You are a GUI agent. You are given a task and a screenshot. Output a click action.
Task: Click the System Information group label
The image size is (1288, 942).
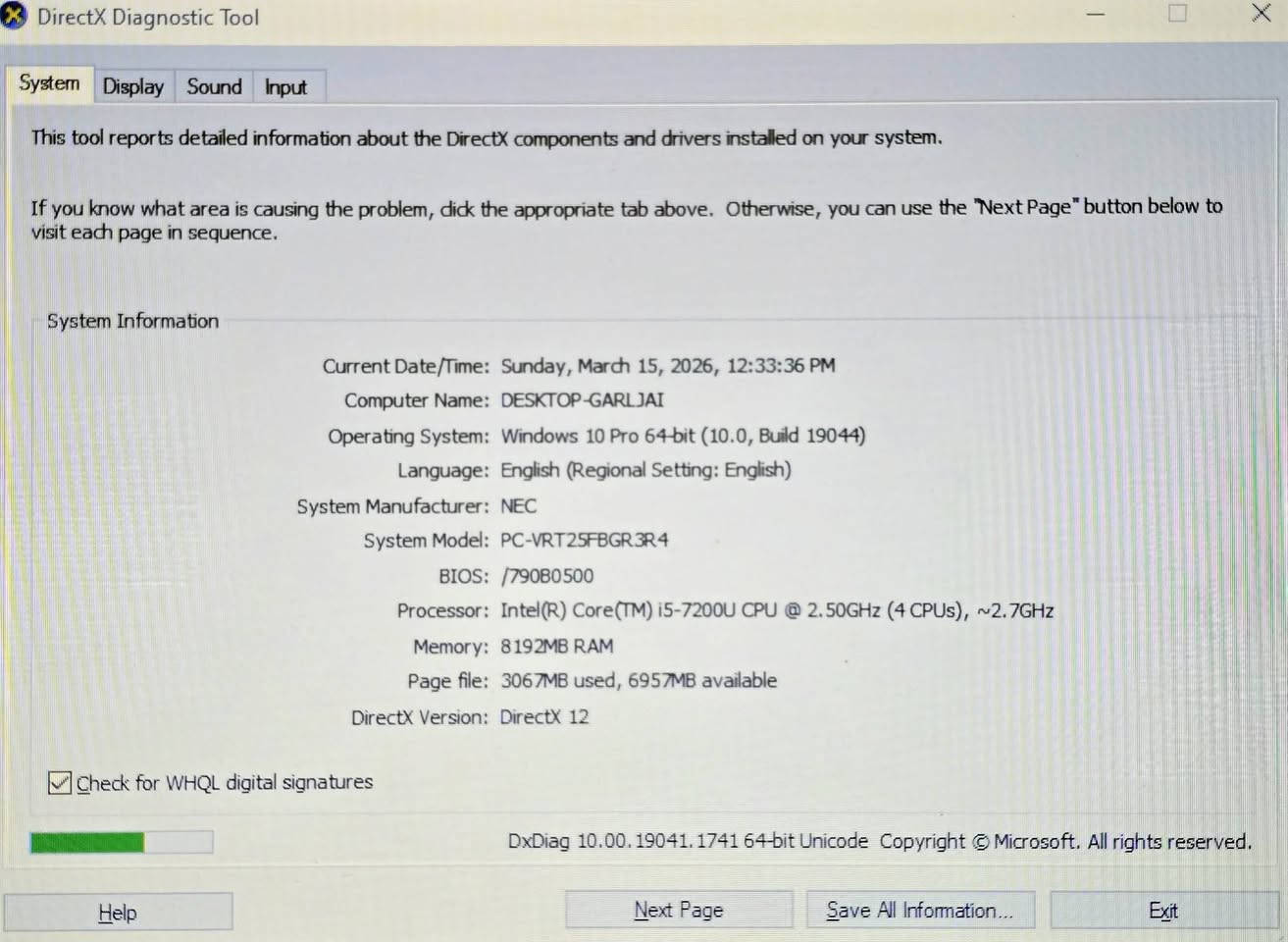tap(132, 321)
